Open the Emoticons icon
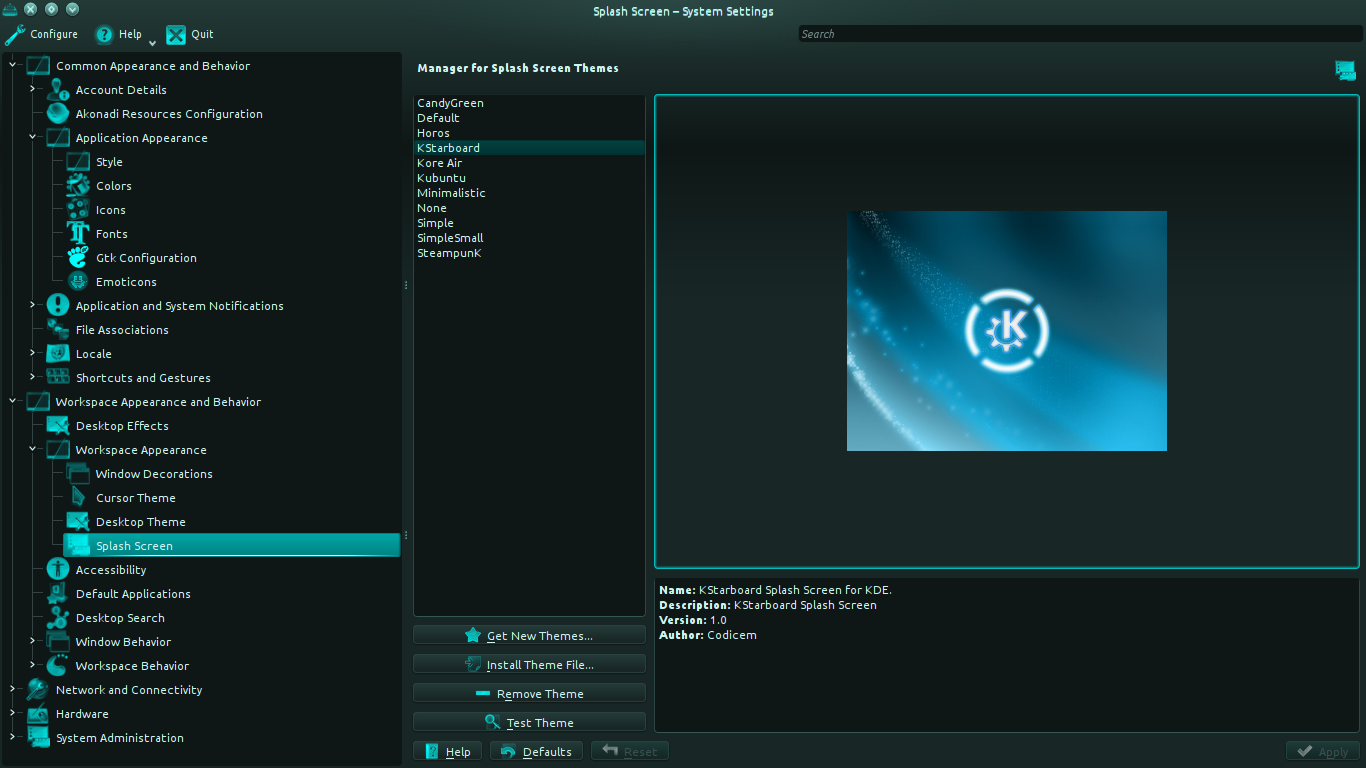 78,282
